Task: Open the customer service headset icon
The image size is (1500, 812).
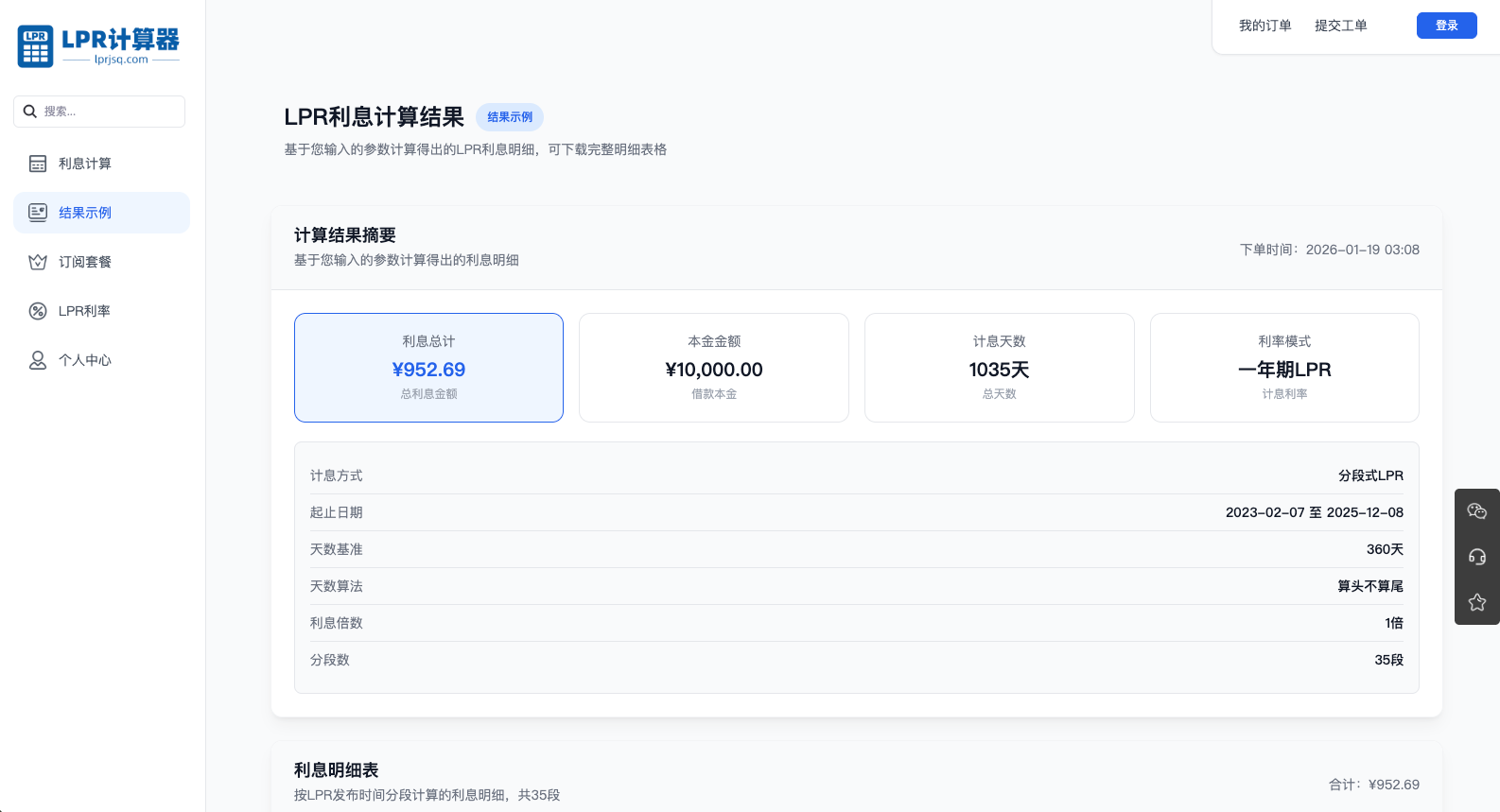Action: click(x=1476, y=557)
